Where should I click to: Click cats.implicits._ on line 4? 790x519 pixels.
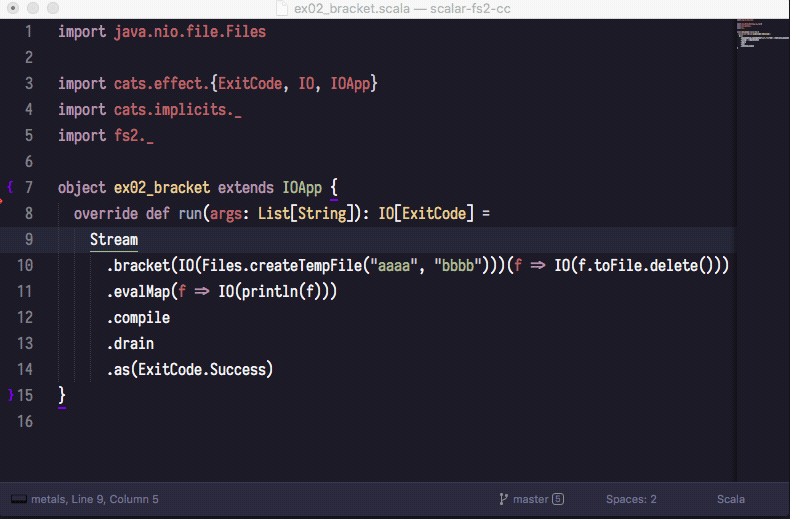tap(178, 109)
